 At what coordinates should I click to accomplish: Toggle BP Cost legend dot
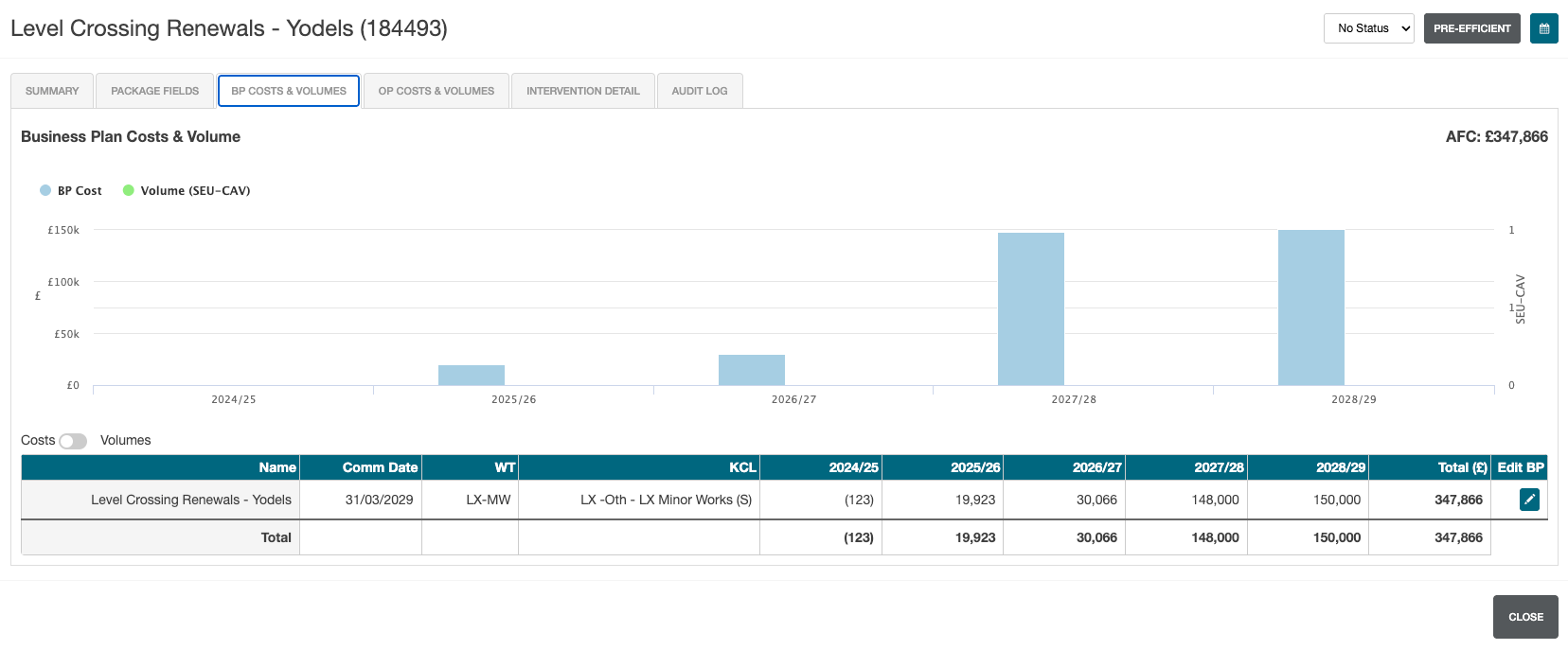45,190
